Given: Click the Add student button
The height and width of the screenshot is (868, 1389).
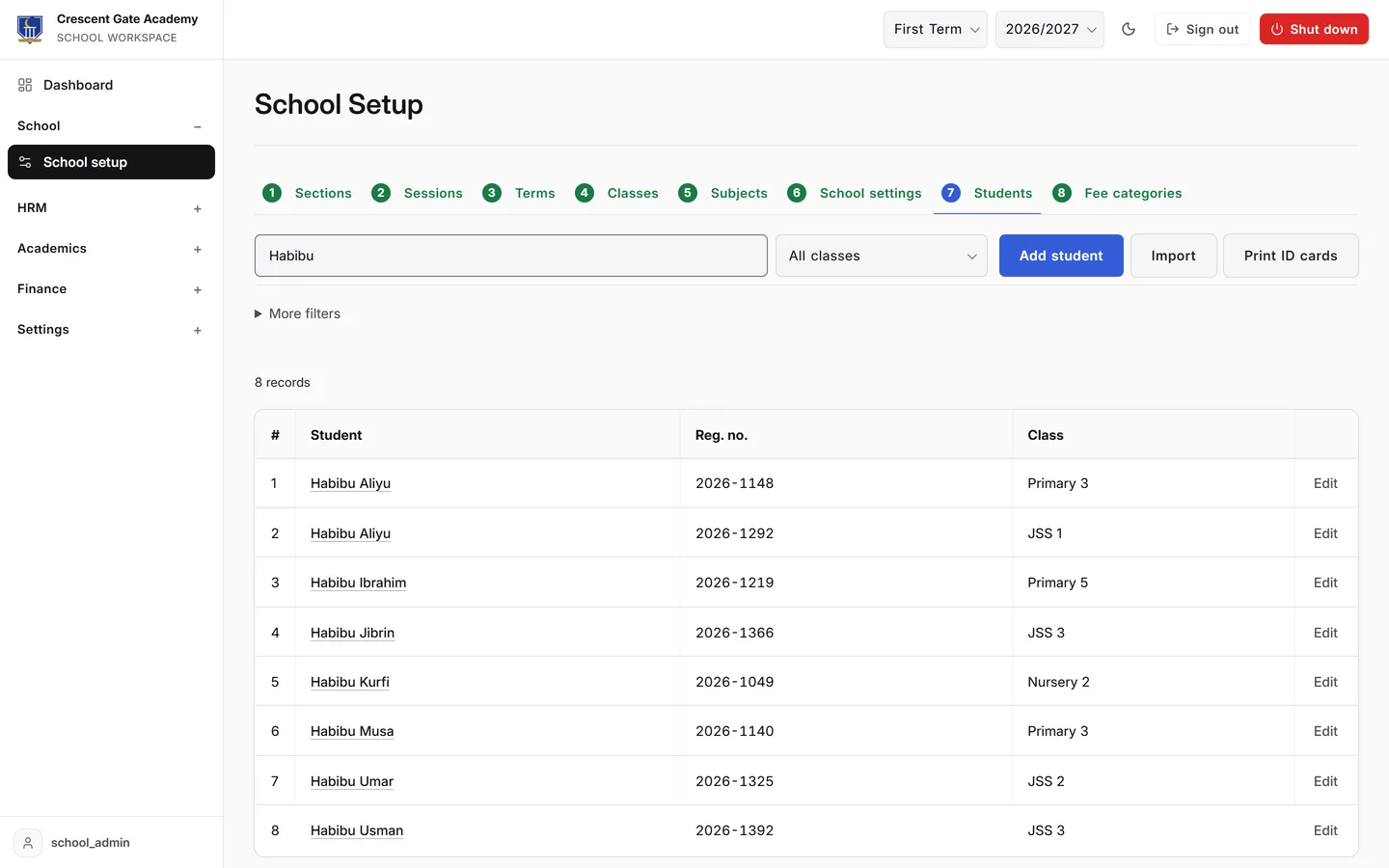Looking at the screenshot, I should (x=1061, y=256).
